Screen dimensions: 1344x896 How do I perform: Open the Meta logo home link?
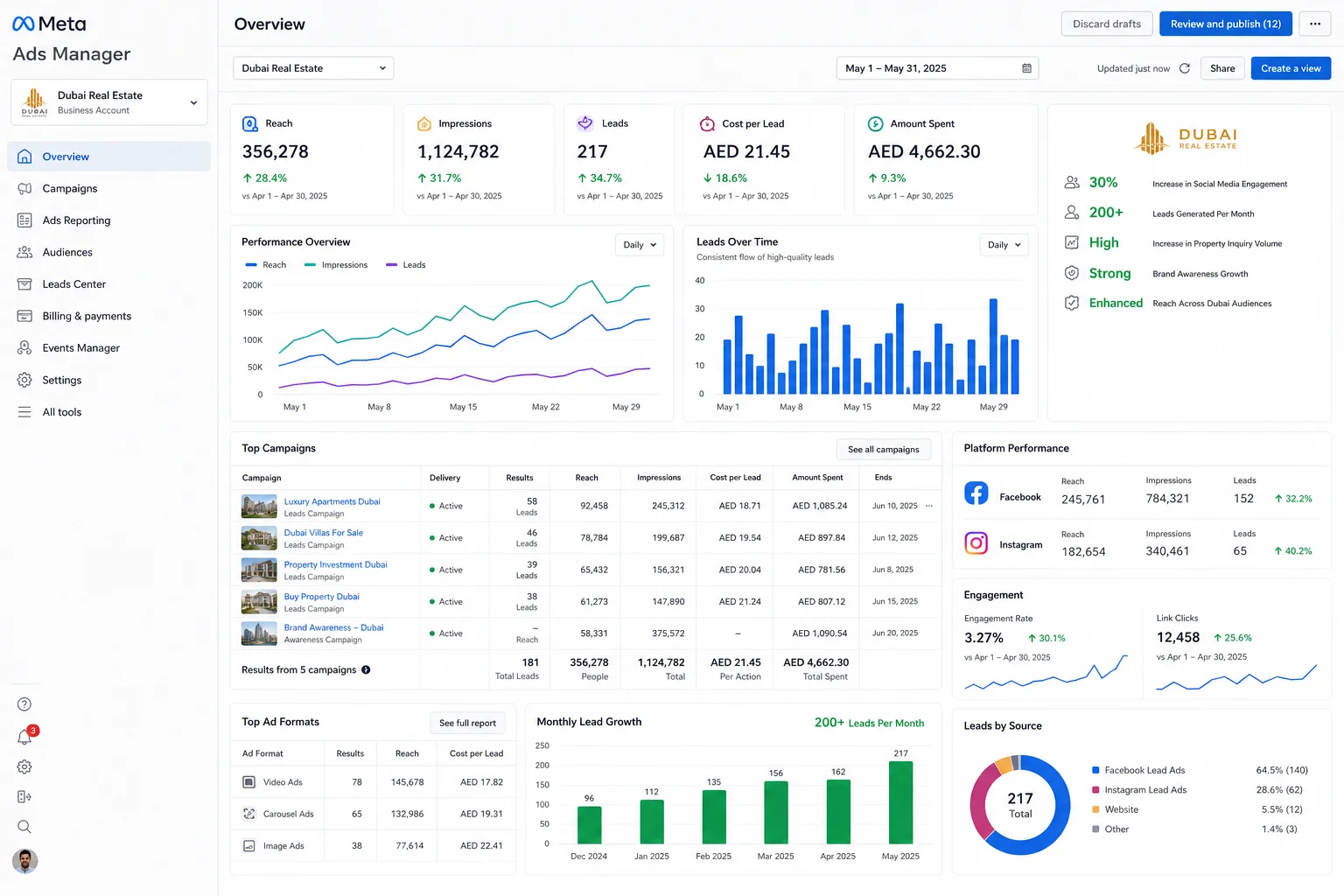tap(49, 24)
